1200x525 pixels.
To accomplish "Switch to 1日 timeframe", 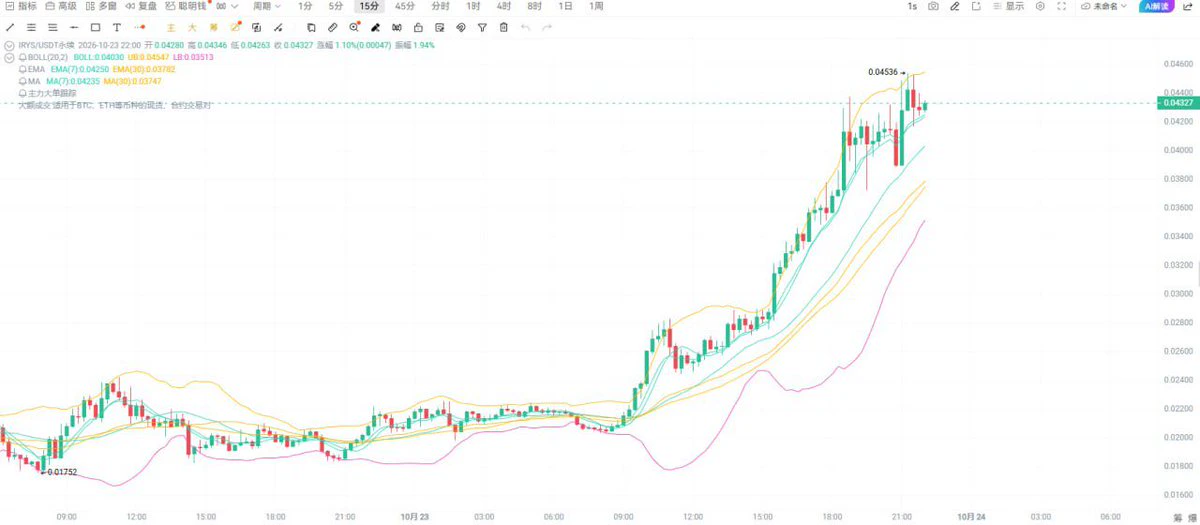I will 565,6.
